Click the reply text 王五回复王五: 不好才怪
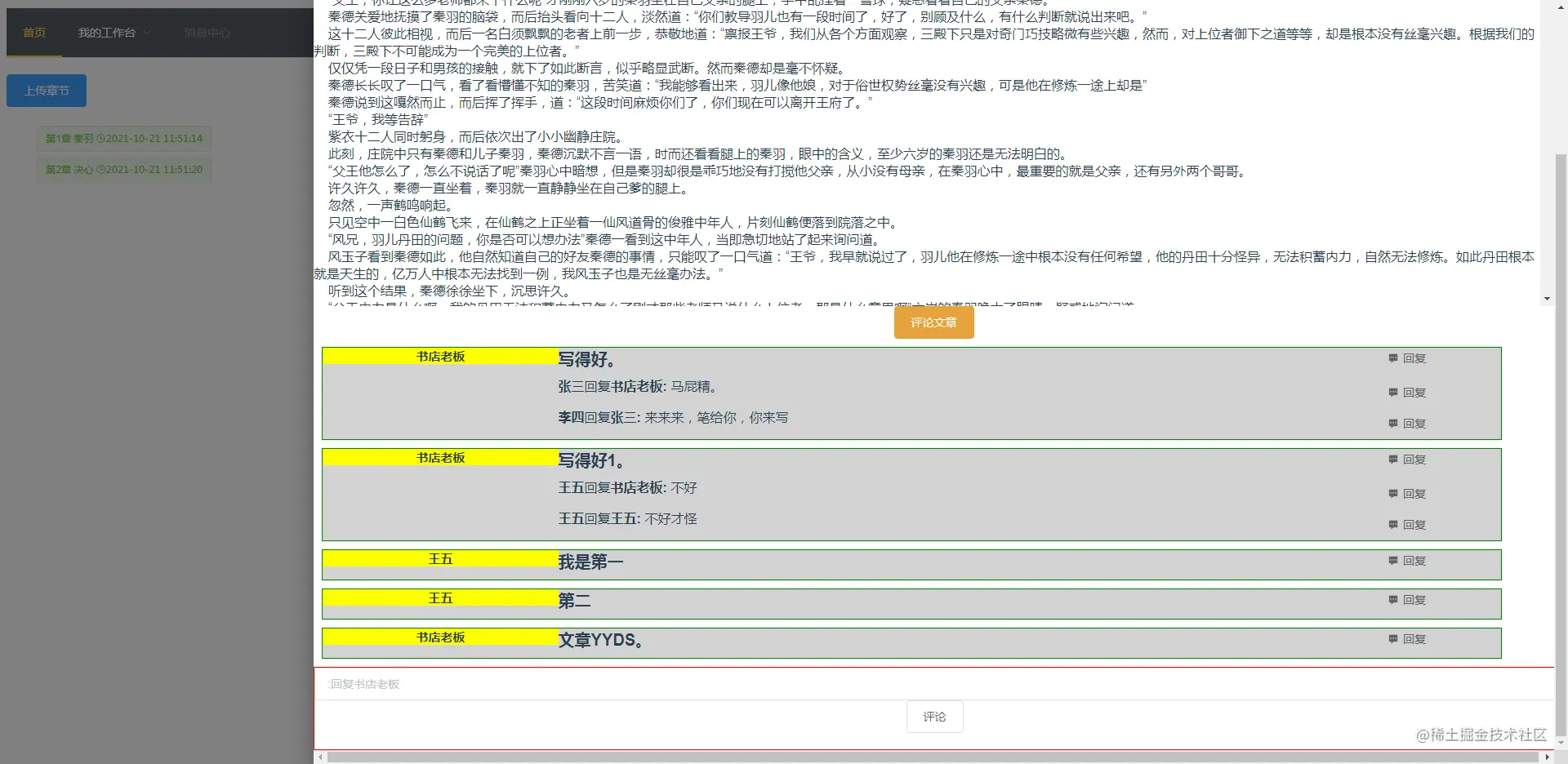1568x764 pixels. click(627, 519)
